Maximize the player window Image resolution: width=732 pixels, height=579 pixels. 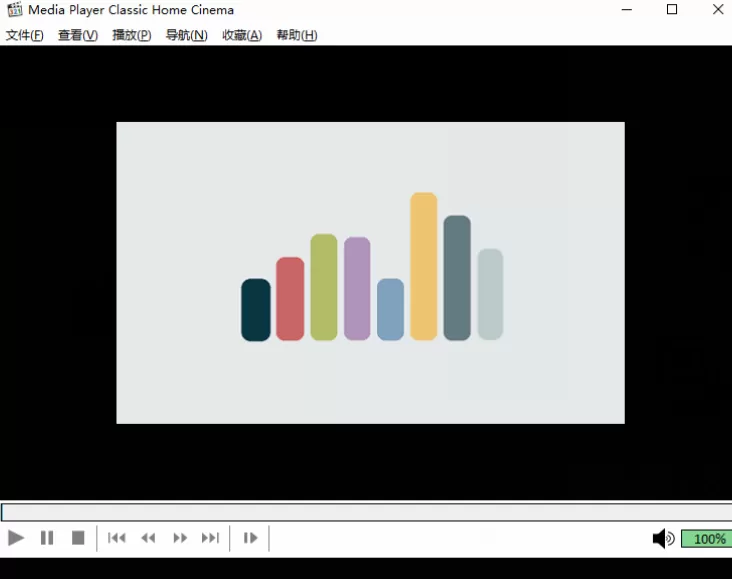tap(672, 10)
